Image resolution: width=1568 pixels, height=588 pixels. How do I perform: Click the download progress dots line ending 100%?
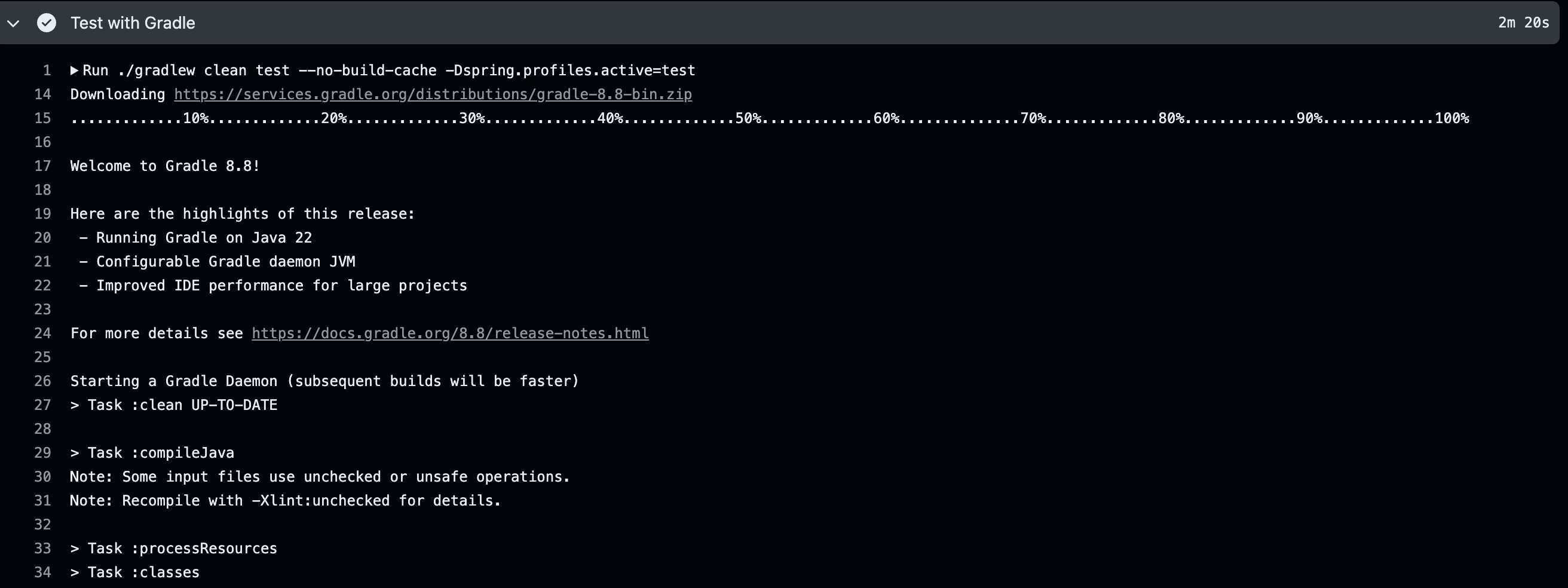click(770, 119)
